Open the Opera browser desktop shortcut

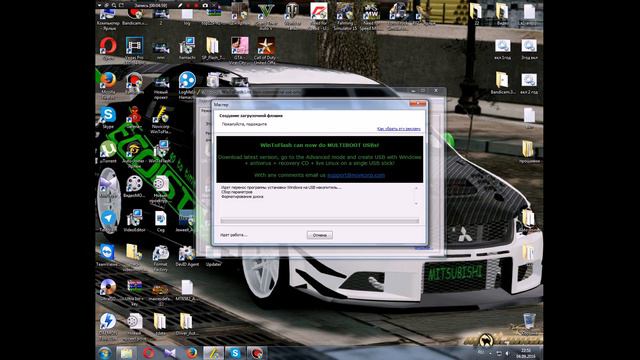[x=108, y=48]
